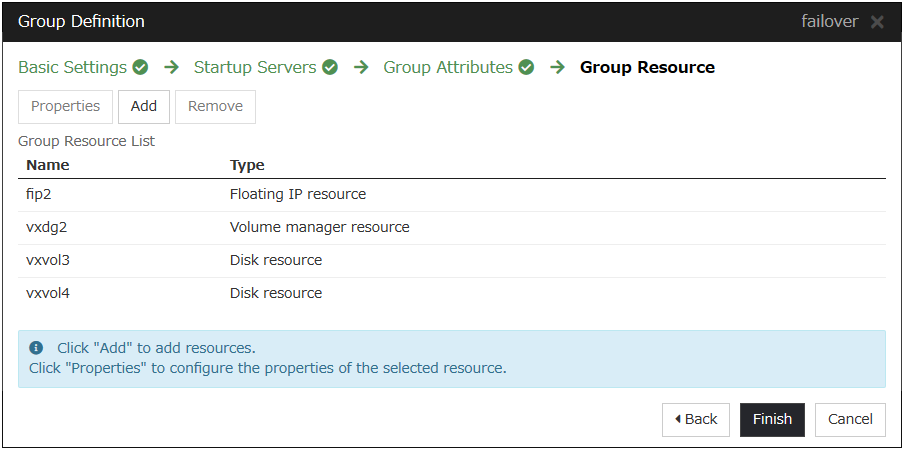Select the Group Resource step label
904x450 pixels.
pos(647,68)
